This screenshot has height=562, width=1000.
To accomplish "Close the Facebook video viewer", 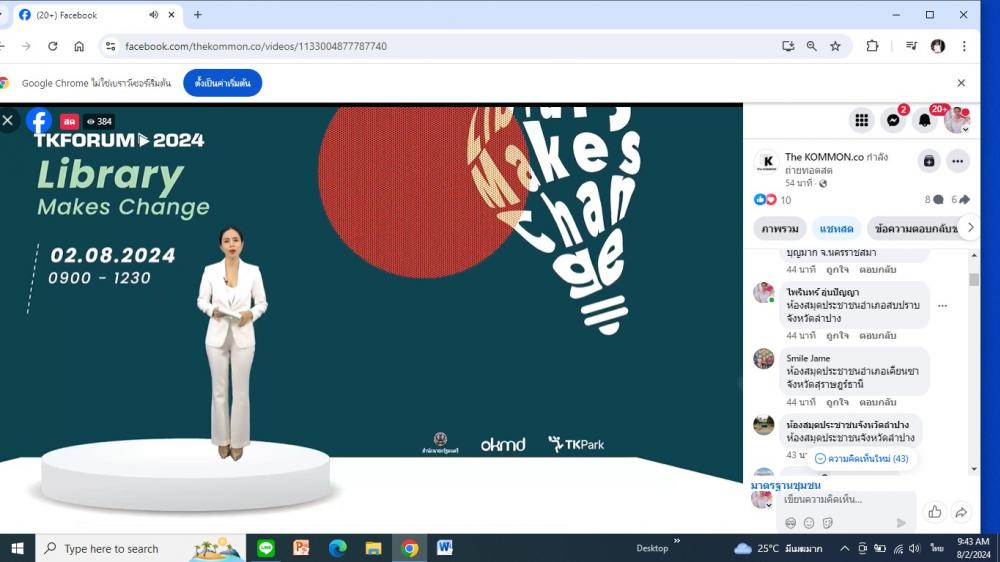I will (x=8, y=120).
